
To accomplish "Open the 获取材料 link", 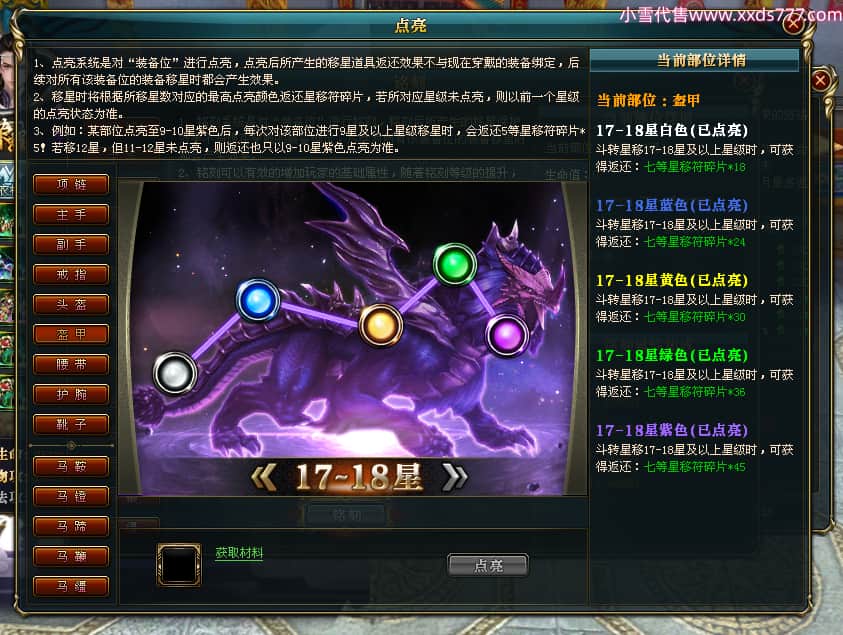I will click(x=239, y=553).
